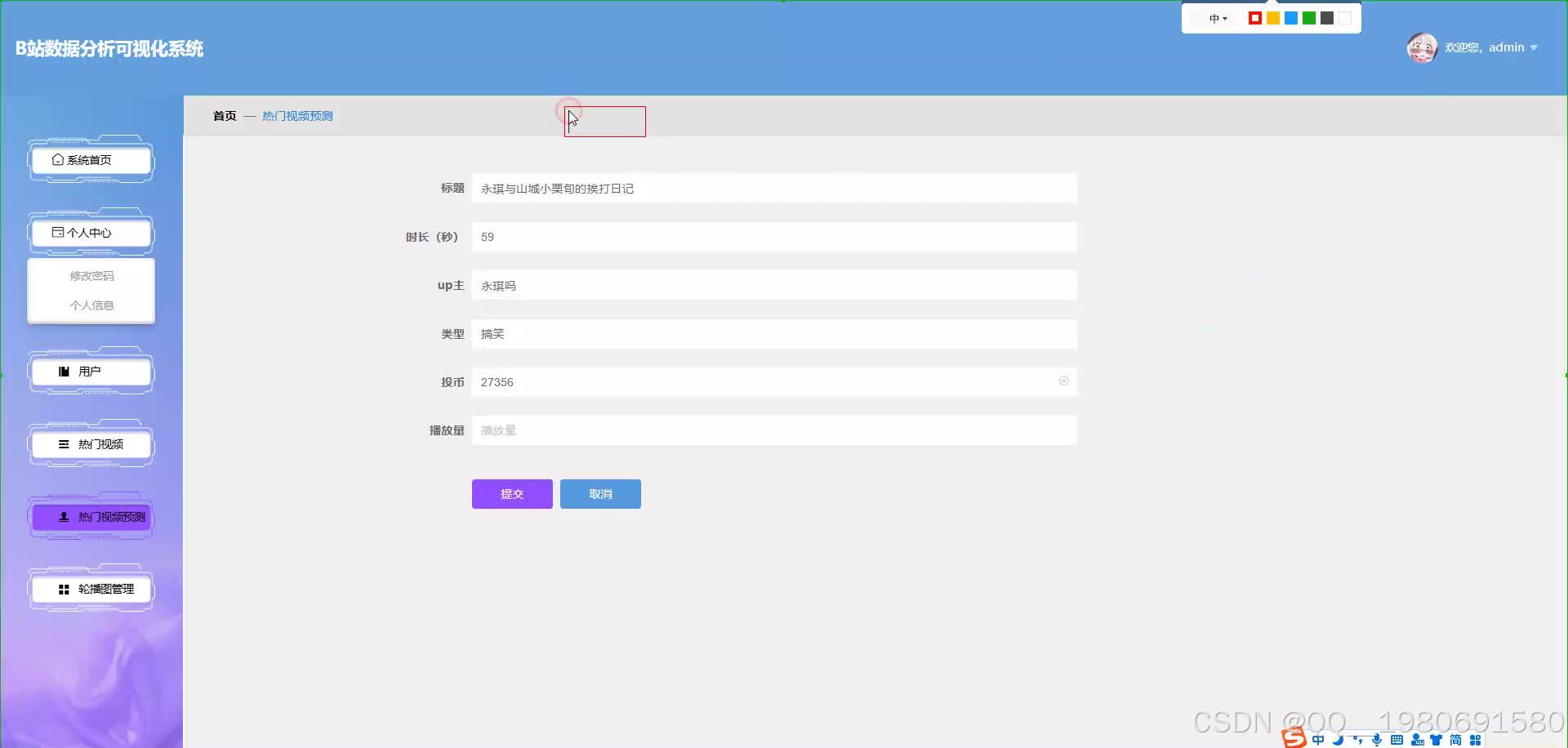Open the 热门视频预测 breadcrumb link

tap(296, 115)
